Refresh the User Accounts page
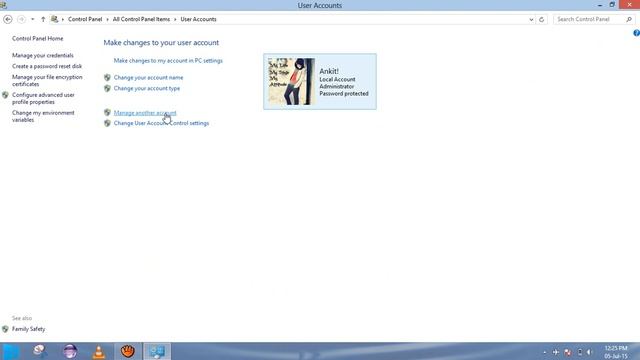640x360 pixels. click(x=542, y=19)
